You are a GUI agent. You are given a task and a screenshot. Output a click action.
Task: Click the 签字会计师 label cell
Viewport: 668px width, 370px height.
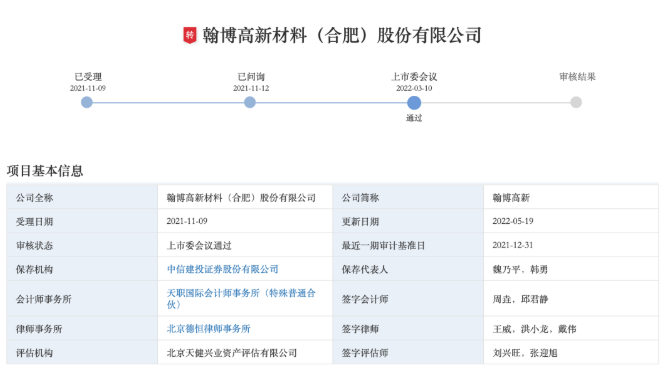[x=408, y=299]
